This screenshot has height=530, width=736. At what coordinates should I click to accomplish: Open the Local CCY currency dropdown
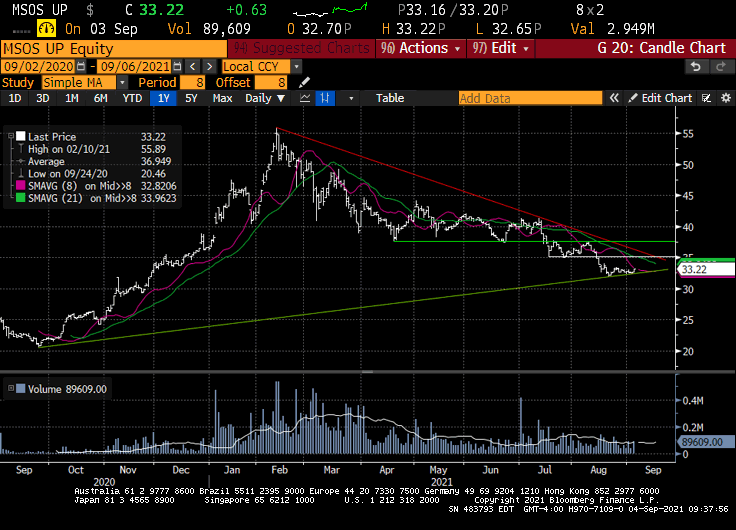(296, 67)
